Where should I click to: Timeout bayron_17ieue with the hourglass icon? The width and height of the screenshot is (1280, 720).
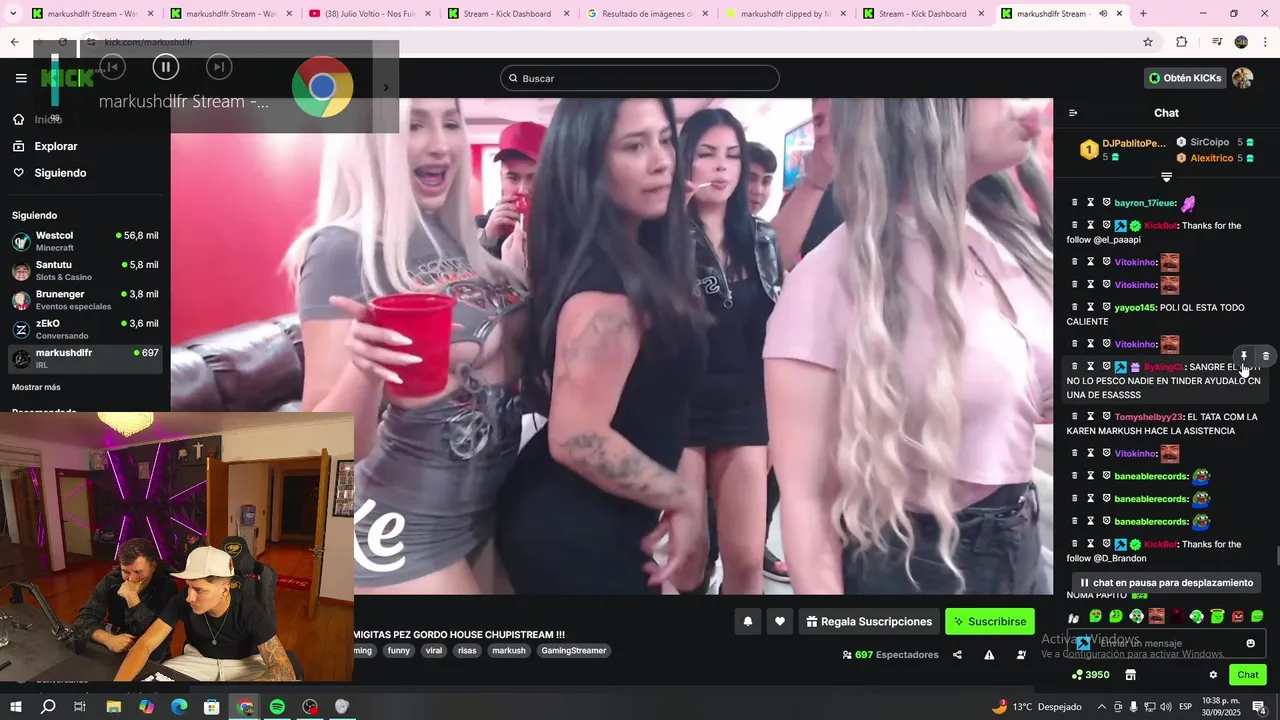click(x=1091, y=203)
